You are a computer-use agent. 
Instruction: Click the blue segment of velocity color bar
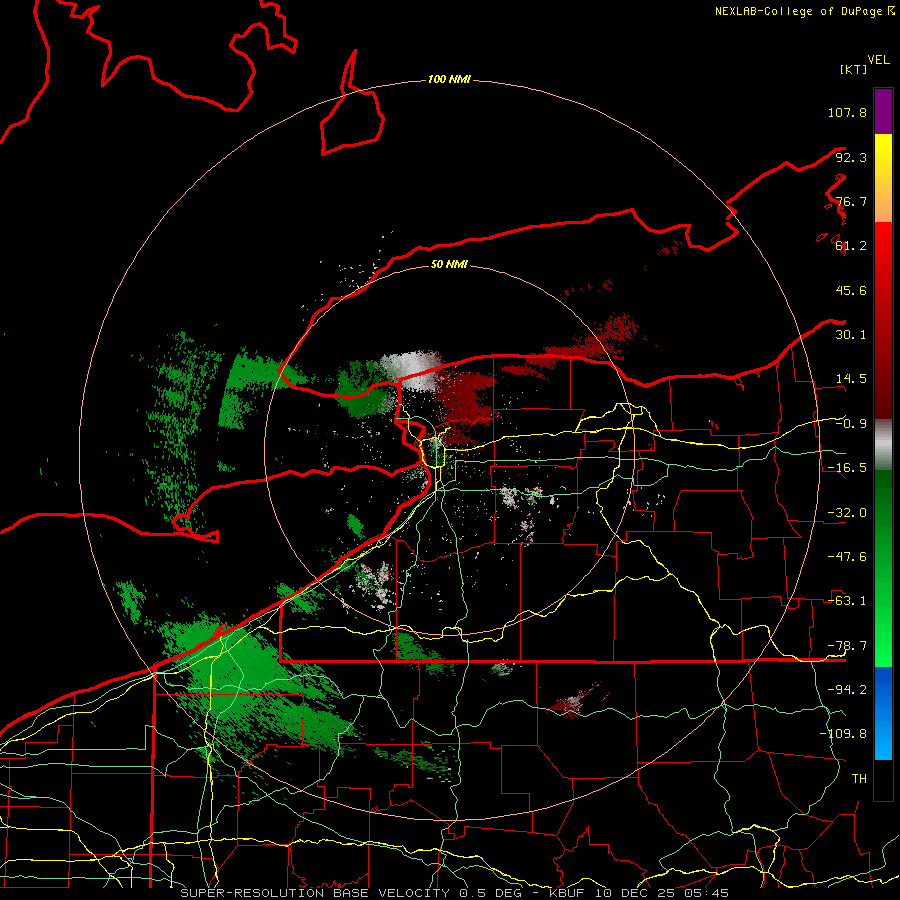pos(883,713)
